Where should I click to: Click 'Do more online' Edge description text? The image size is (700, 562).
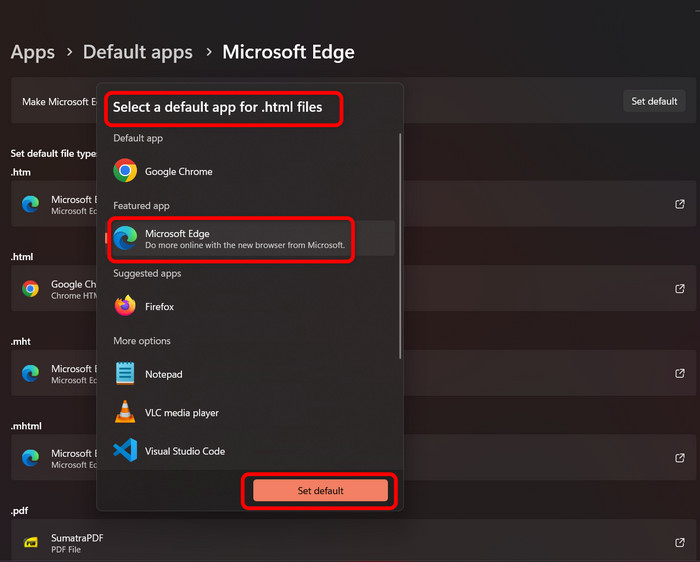point(245,245)
